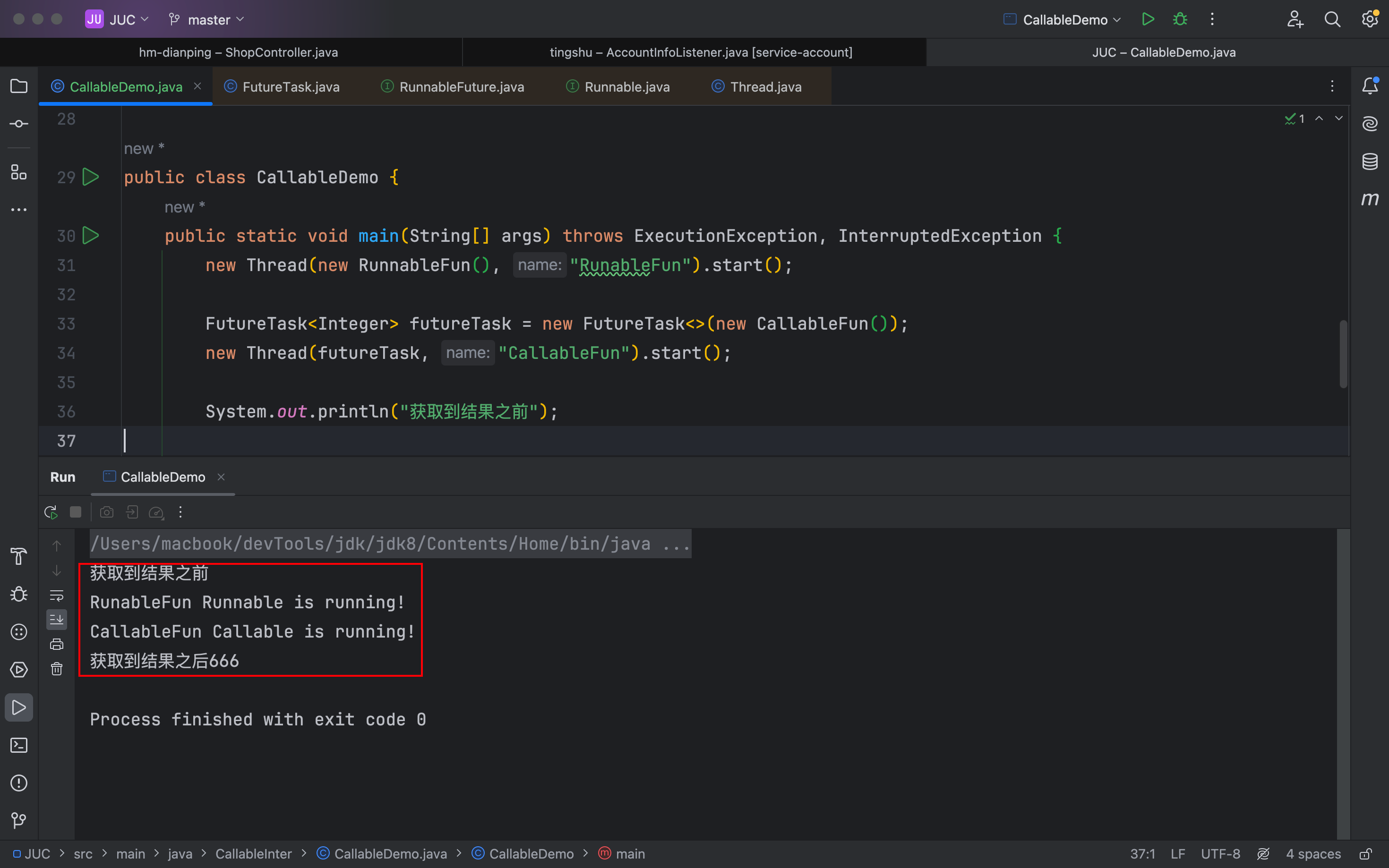Debug CallableDemo with bug icon in top toolbar
The width and height of the screenshot is (1389, 868).
point(1180,19)
